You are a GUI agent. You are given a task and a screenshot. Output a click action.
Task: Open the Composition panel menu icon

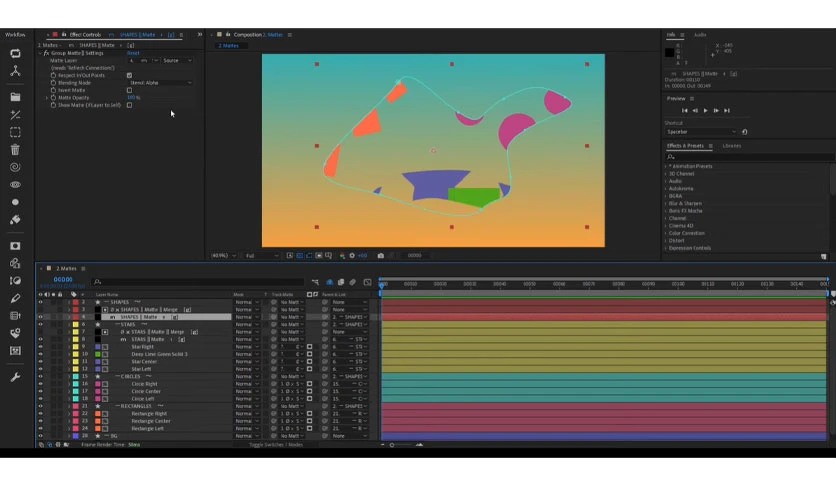pyautogui.click(x=290, y=35)
